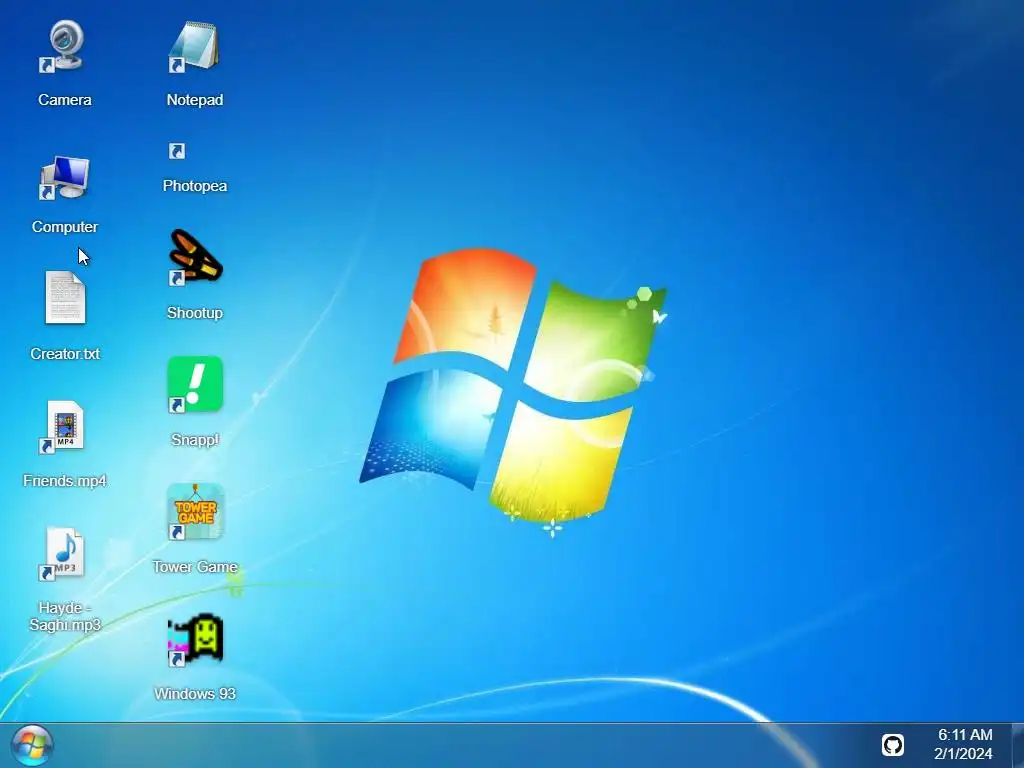Click the Camera icon label text

pos(65,100)
